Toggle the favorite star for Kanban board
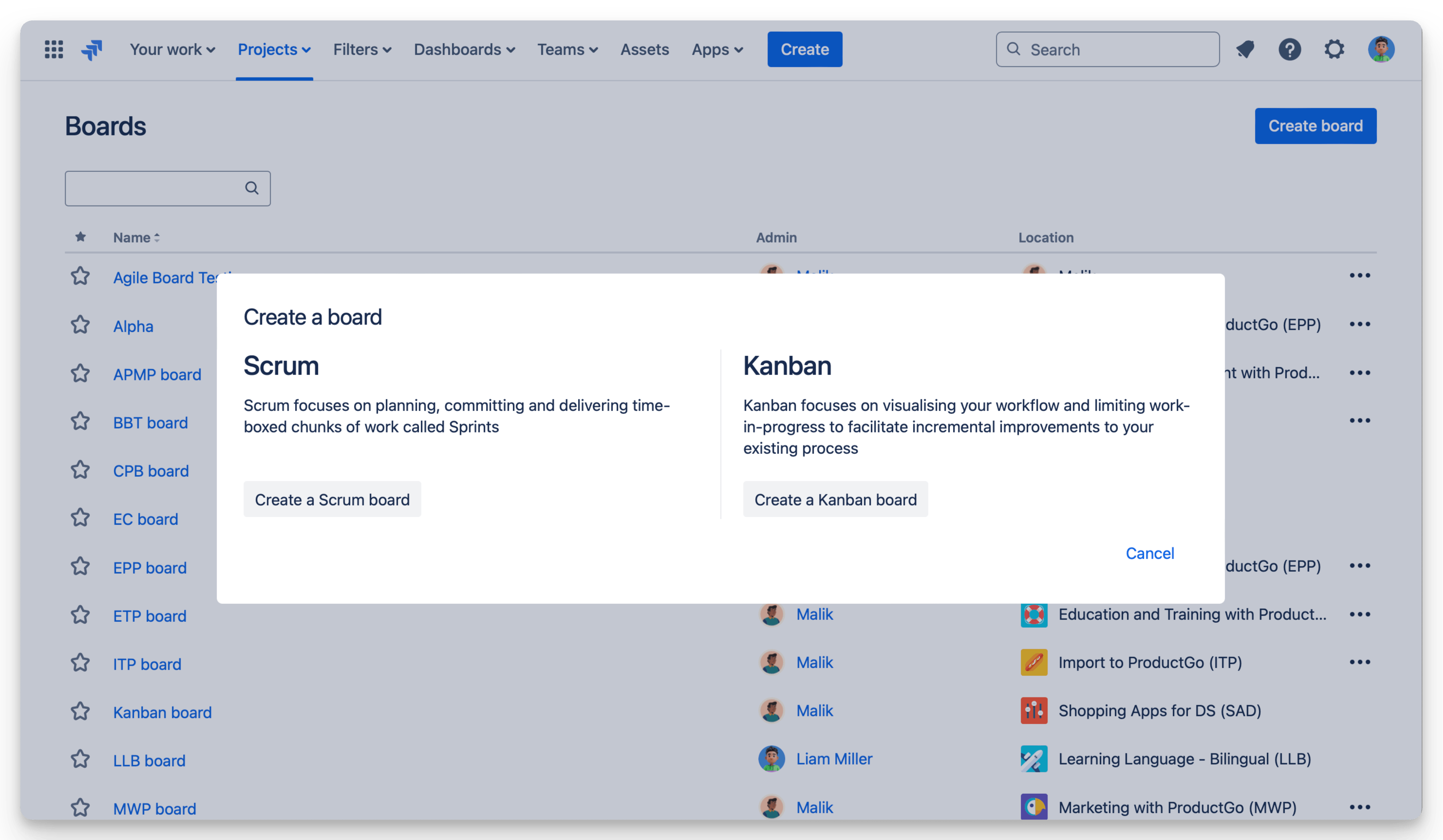The image size is (1443, 840). 80,711
